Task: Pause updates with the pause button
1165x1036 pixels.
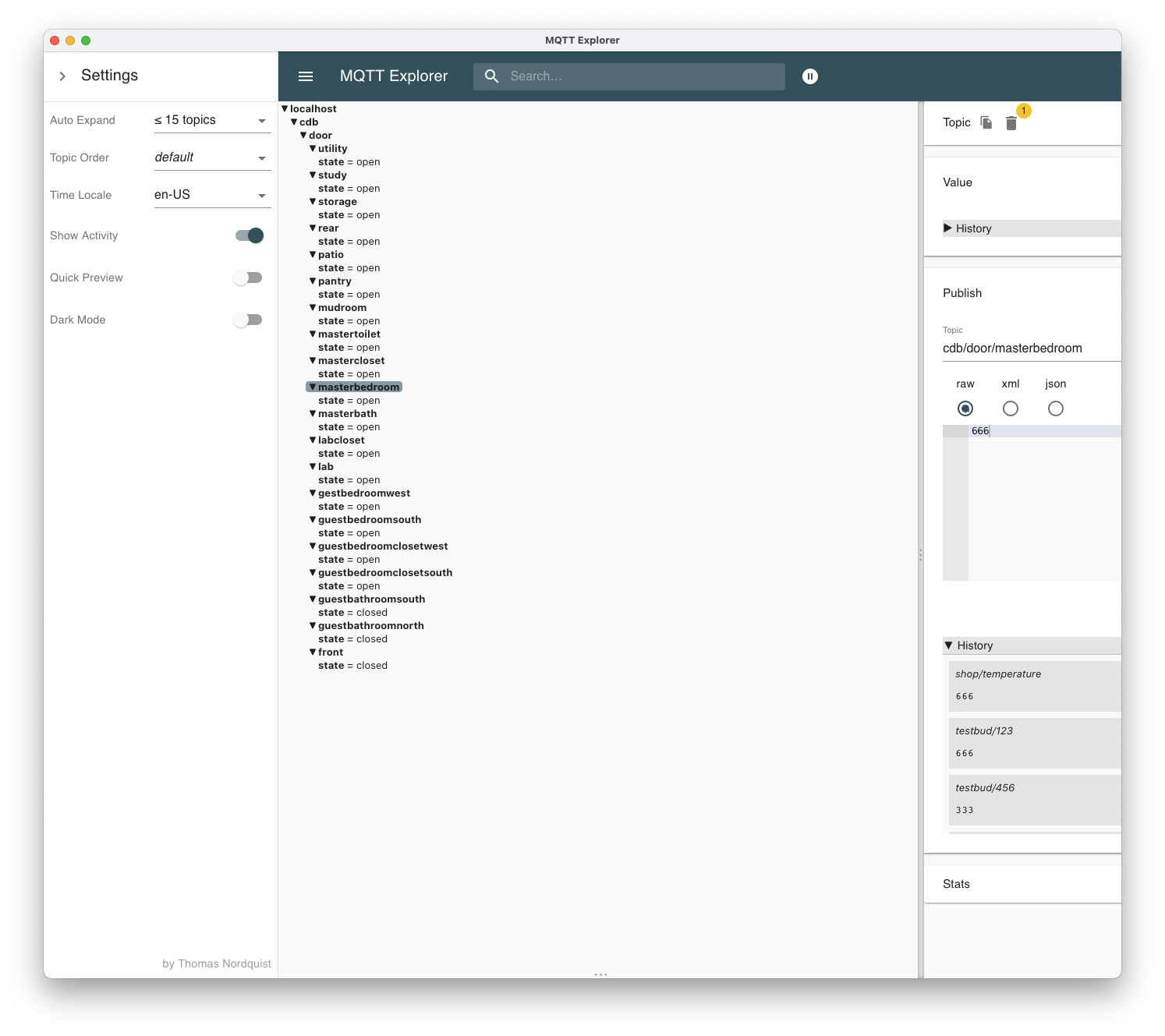Action: point(810,76)
